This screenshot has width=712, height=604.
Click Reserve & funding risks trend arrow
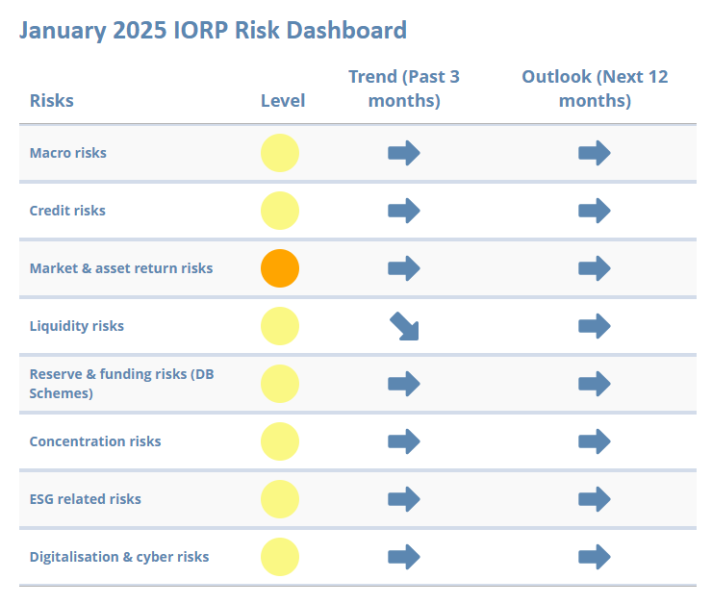click(x=403, y=384)
